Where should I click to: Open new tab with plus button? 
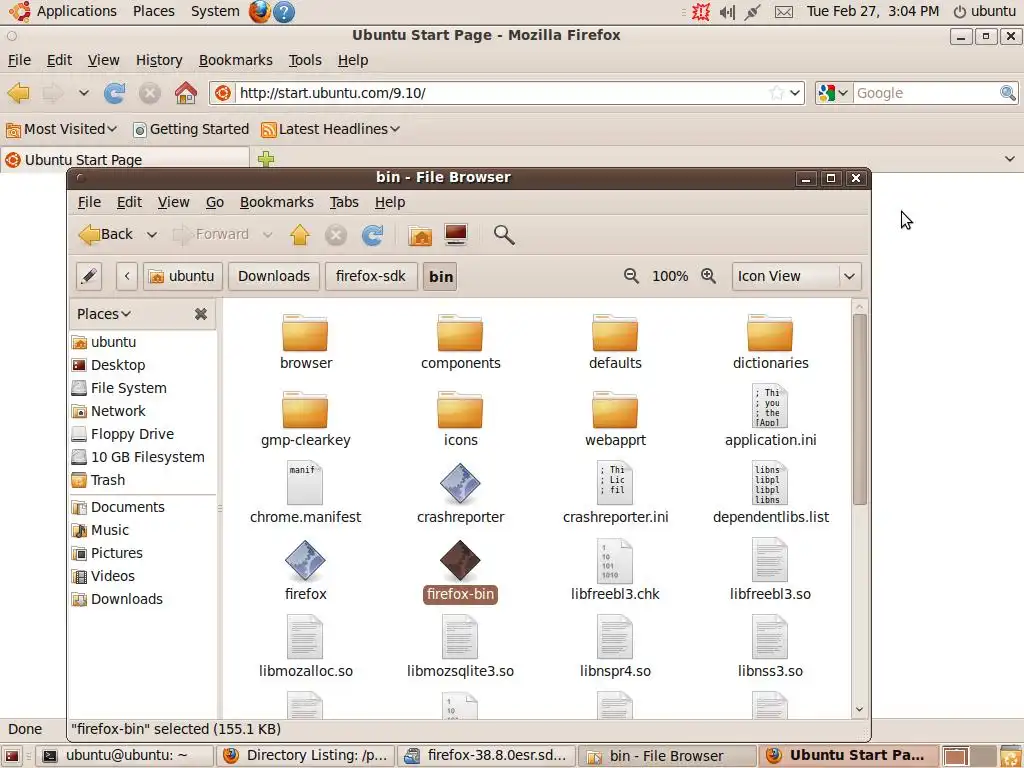tap(266, 159)
